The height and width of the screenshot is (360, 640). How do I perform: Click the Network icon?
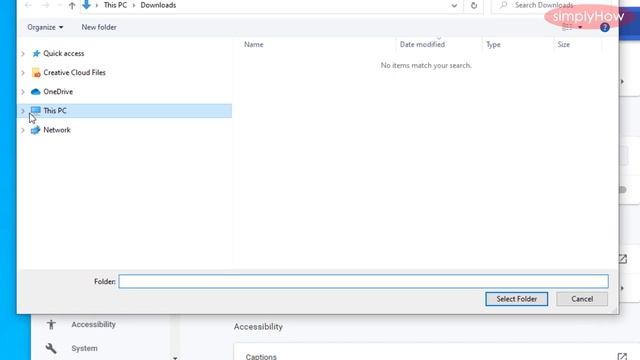click(x=36, y=130)
